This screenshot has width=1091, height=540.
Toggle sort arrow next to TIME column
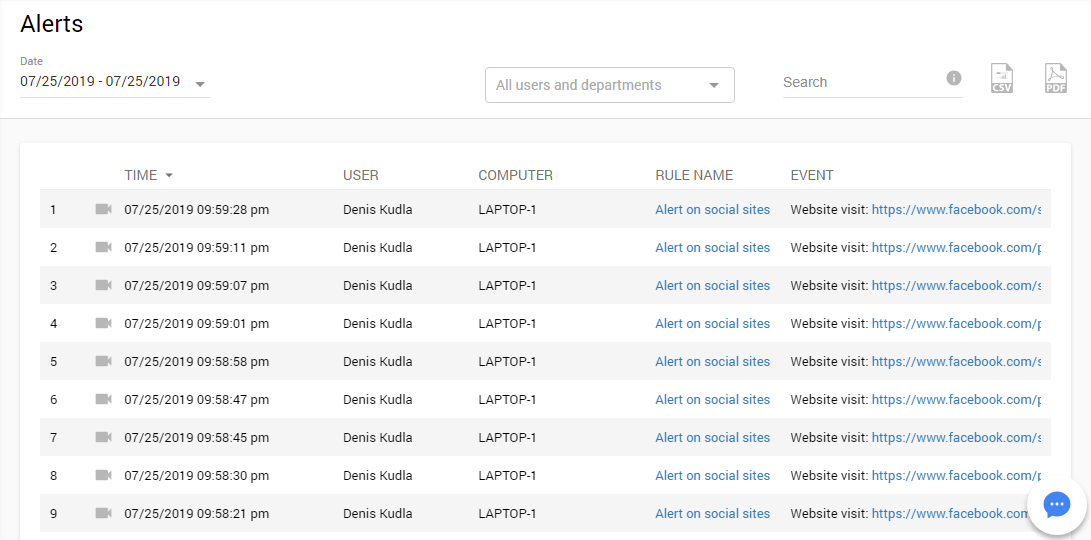coord(169,175)
